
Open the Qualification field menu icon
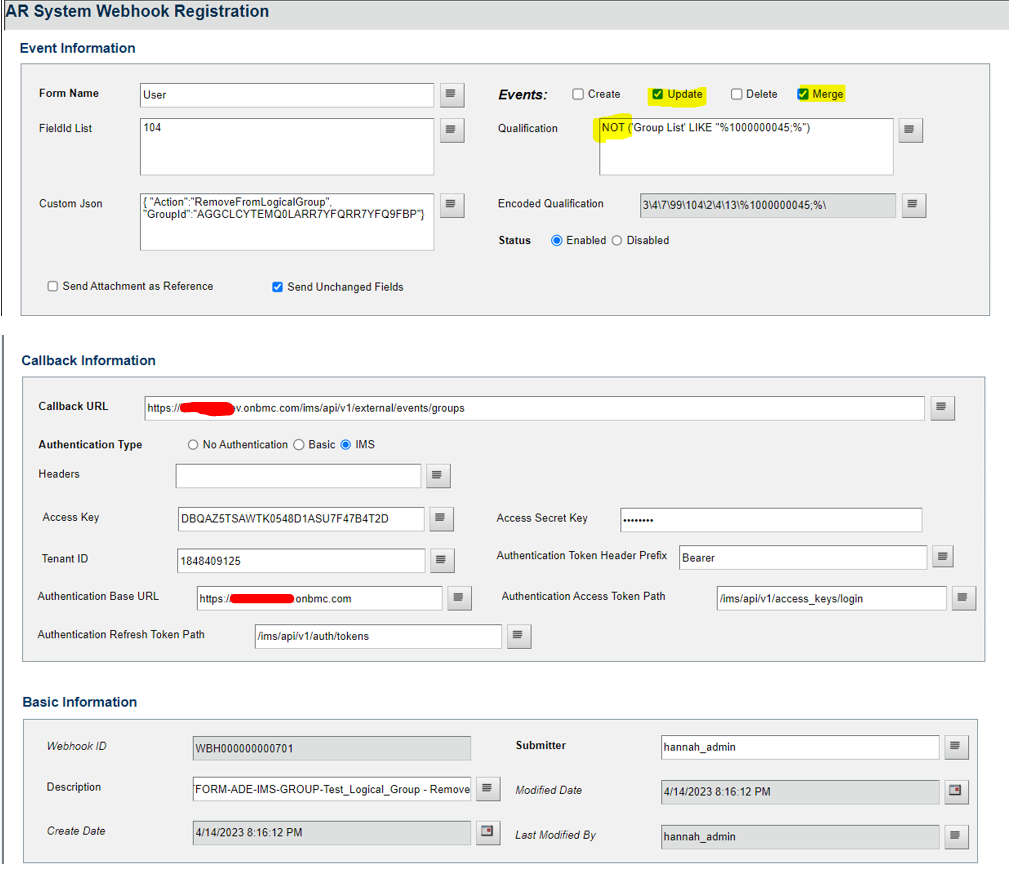(x=910, y=129)
